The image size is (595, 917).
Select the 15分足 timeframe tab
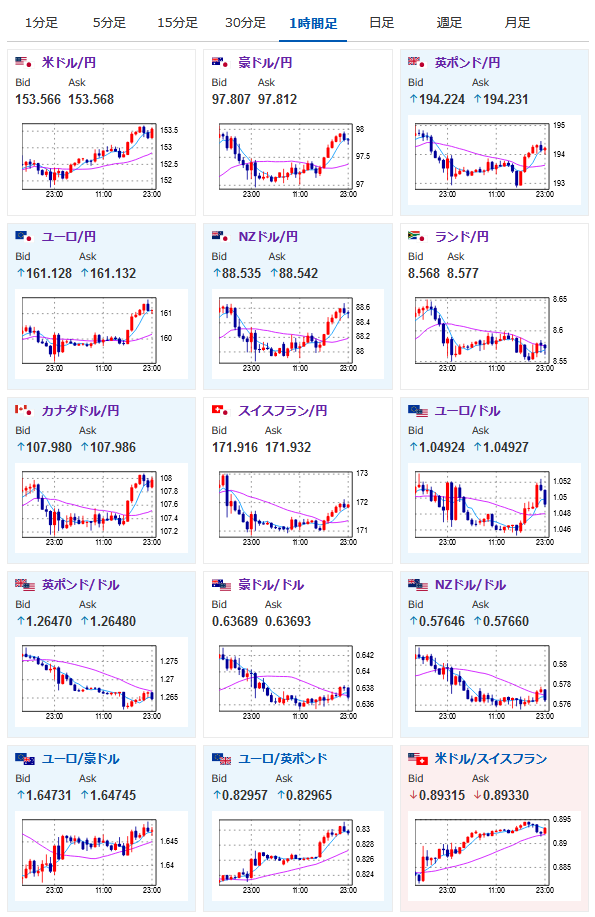point(177,23)
